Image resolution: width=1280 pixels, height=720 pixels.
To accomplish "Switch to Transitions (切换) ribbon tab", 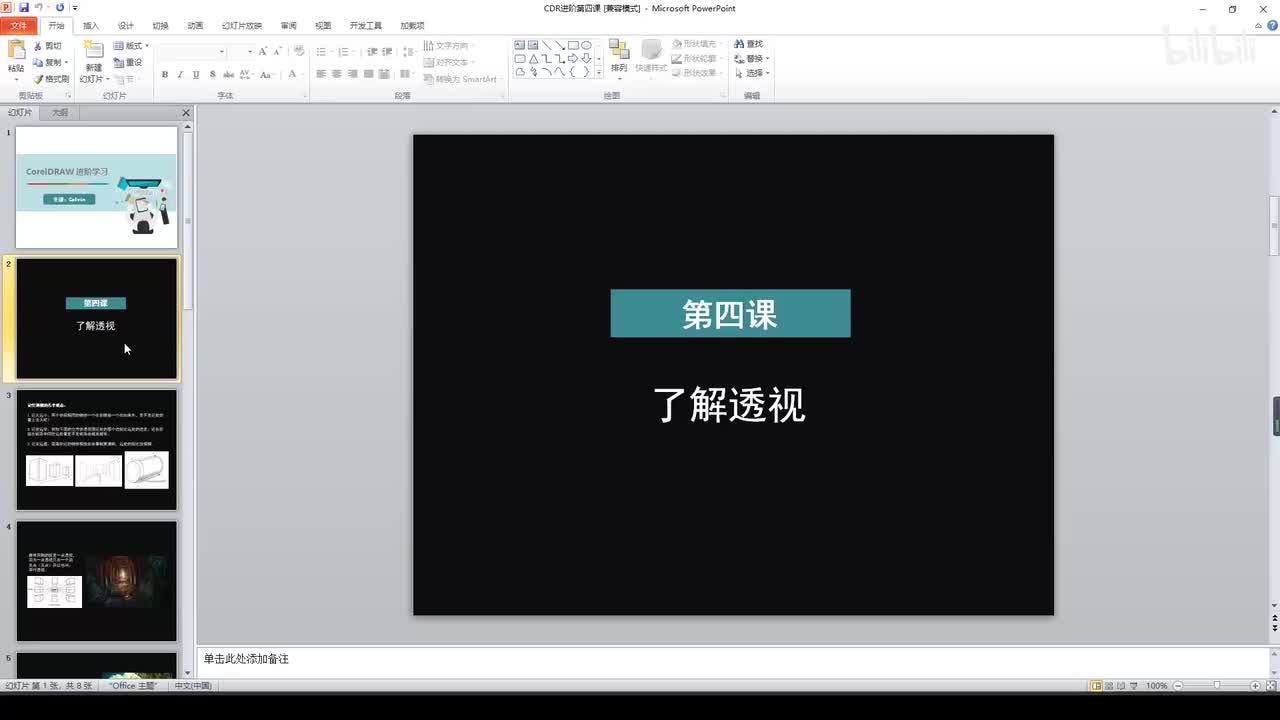I will [x=160, y=25].
